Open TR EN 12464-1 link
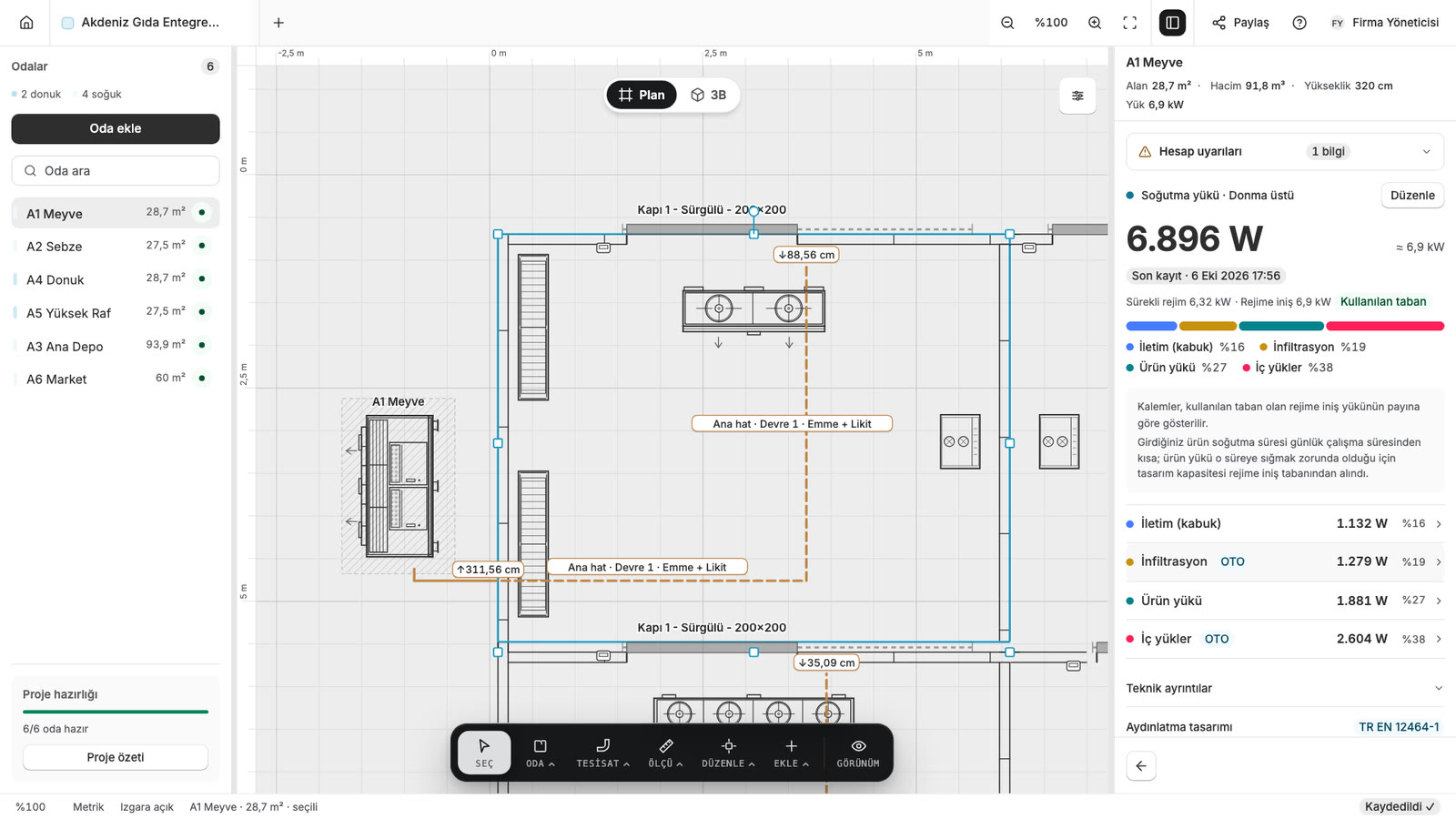Viewport: 1456px width, 819px height. coord(1399,727)
